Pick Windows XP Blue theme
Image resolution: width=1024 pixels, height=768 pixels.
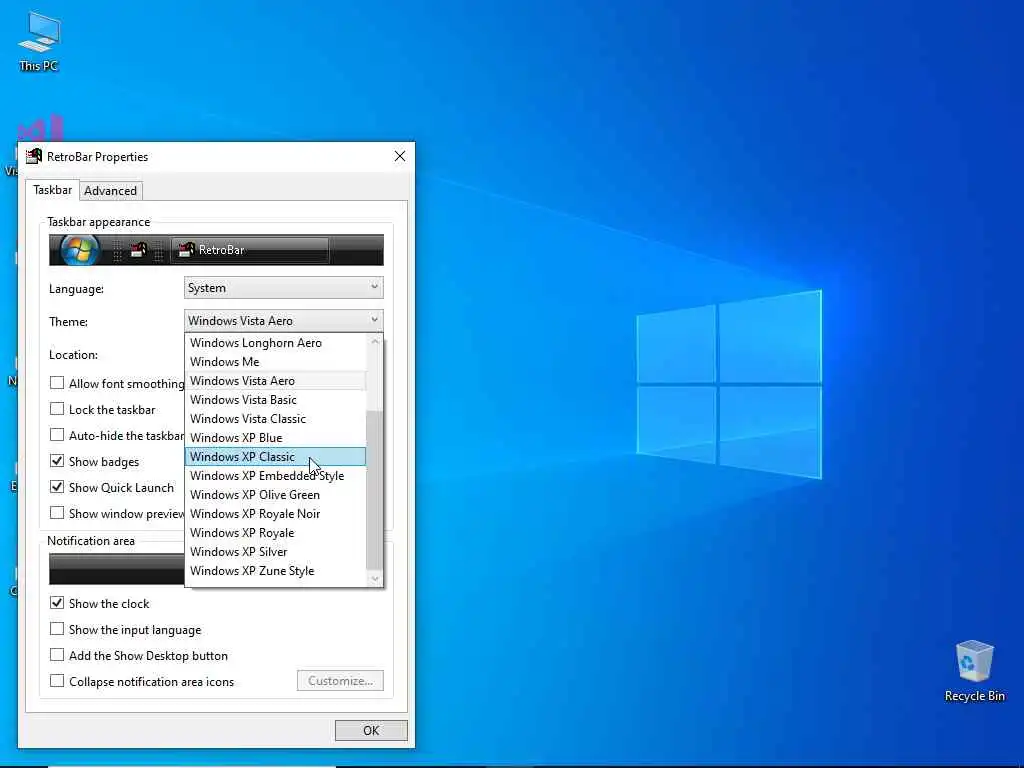275,438
